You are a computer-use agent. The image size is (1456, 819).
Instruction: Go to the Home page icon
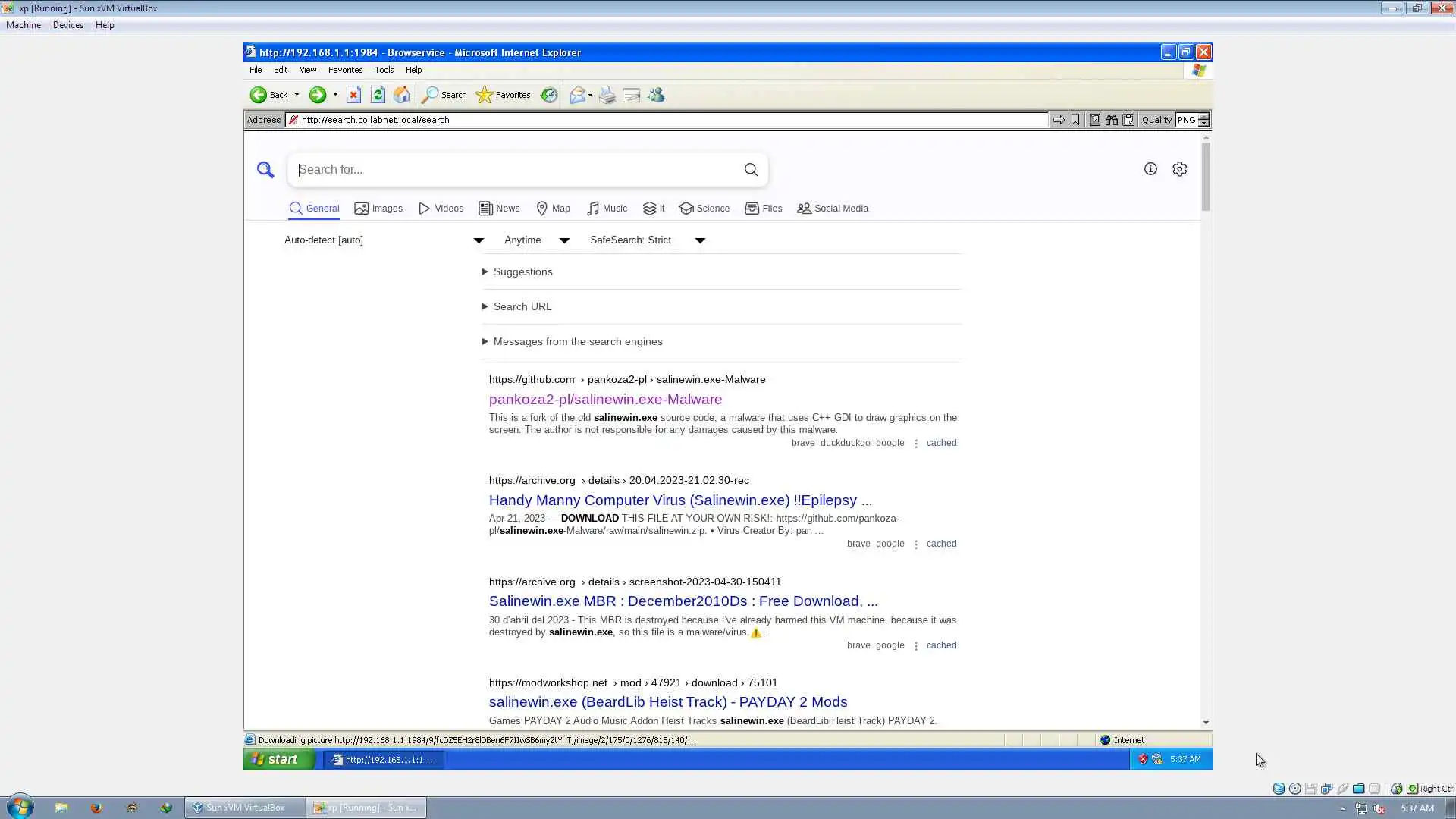pos(402,95)
